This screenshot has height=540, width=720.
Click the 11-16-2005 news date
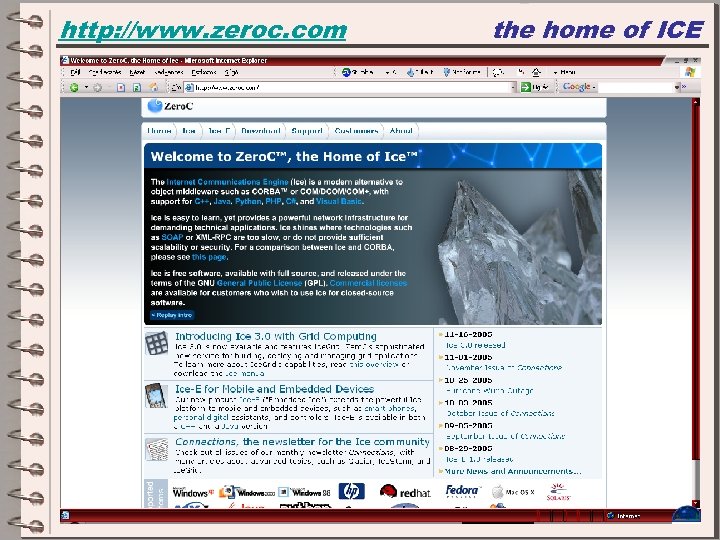coord(468,334)
